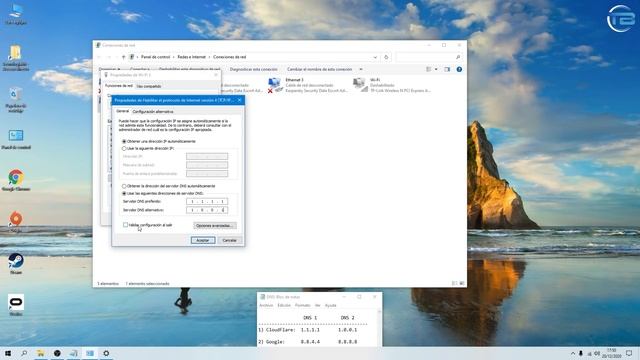Open the view options dropdown arrow

click(x=436, y=69)
